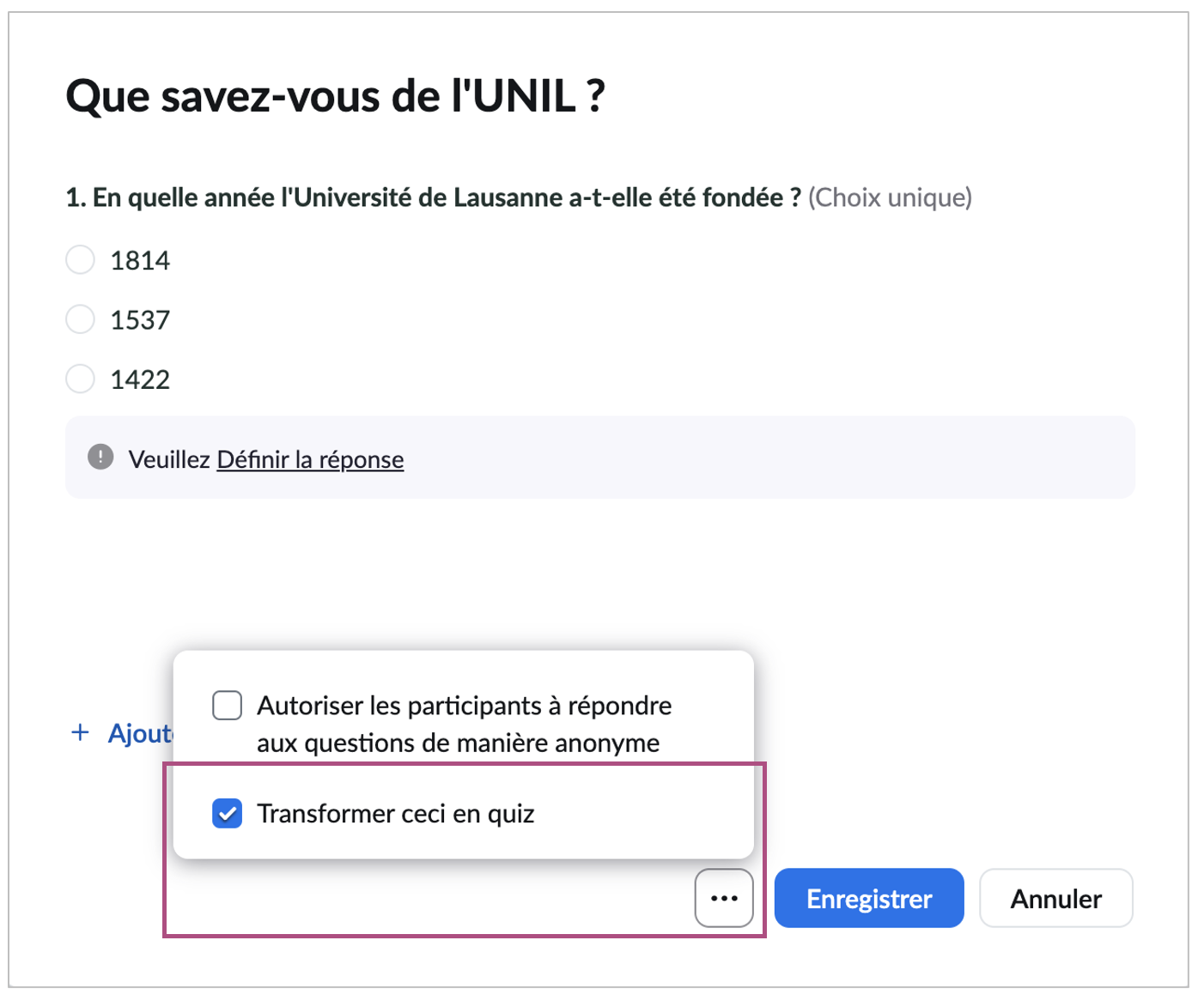1204x1001 pixels.
Task: Click the Autoriser les participants option text
Action: 464,724
